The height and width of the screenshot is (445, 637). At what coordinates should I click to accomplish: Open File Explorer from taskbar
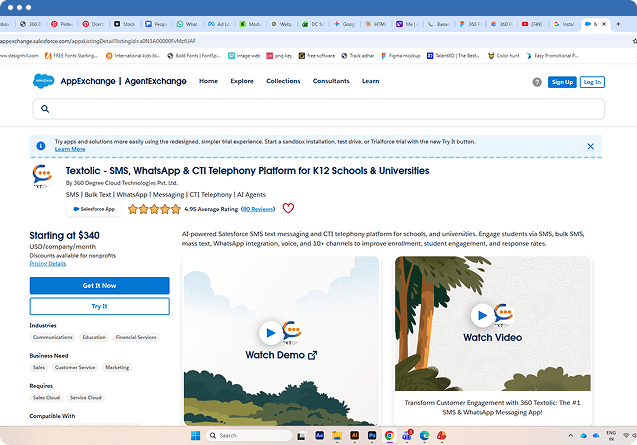(x=336, y=436)
